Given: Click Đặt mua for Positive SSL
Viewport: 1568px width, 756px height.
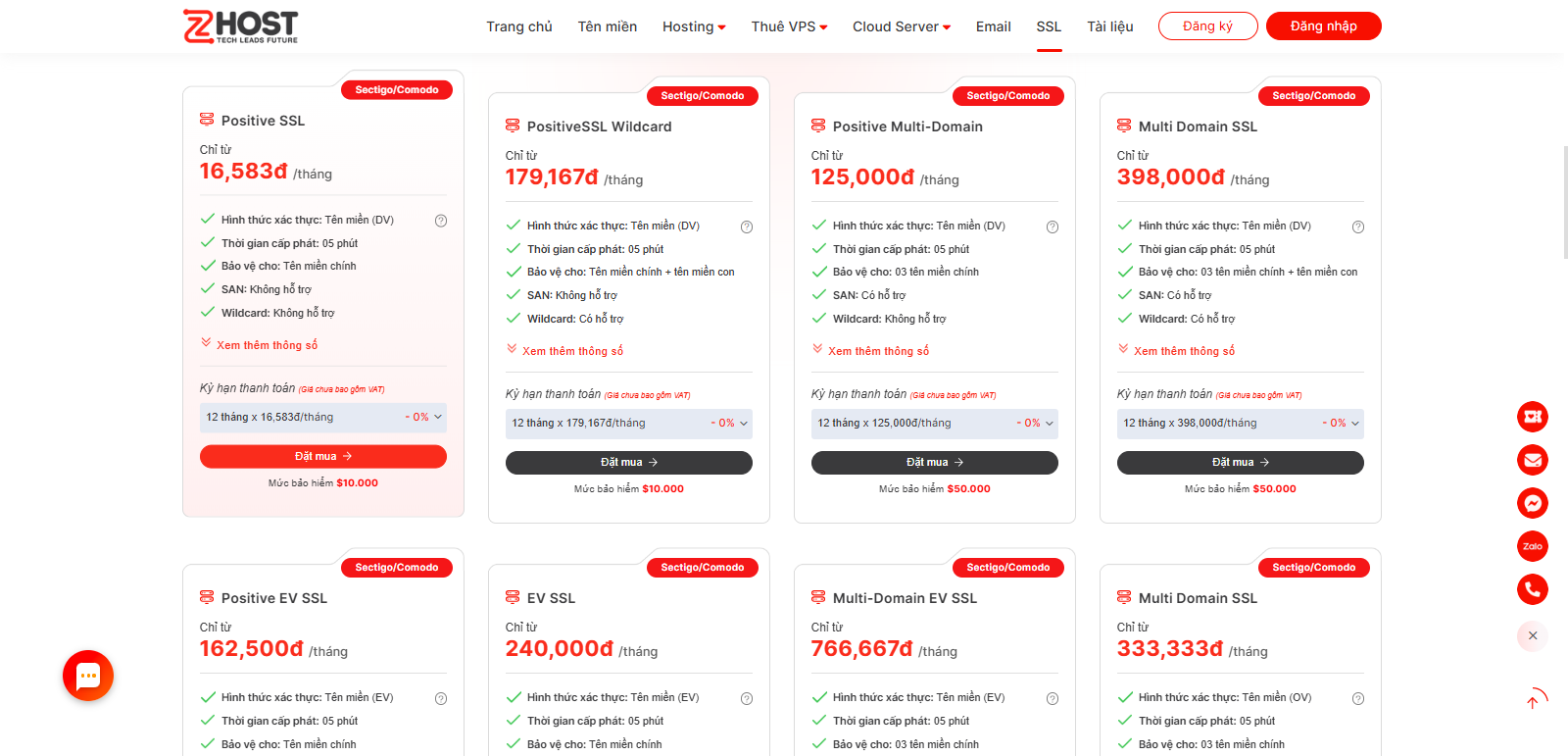Looking at the screenshot, I should coord(323,457).
